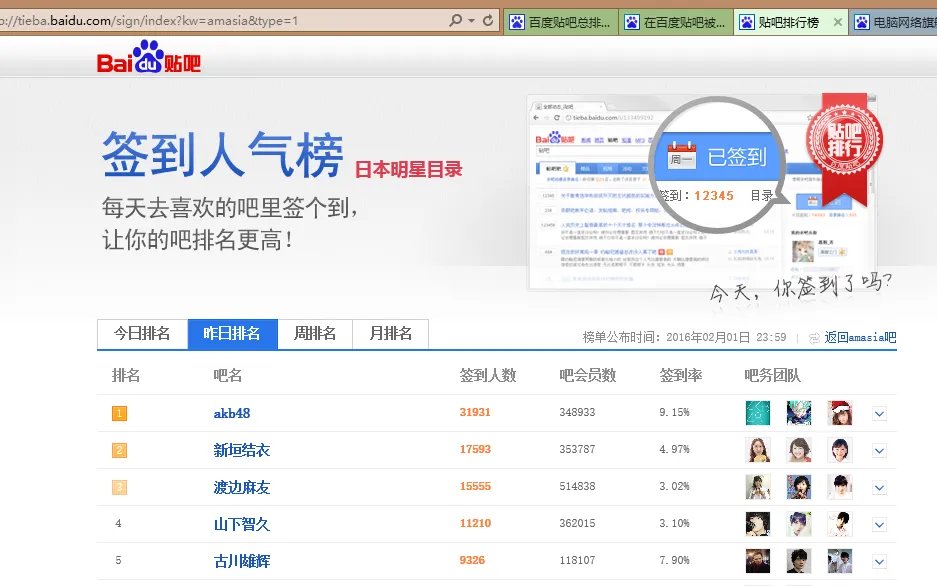Image resolution: width=937 pixels, height=586 pixels.
Task: Click the third team avatar in 古川雄辉 row
Action: pyautogui.click(x=840, y=561)
